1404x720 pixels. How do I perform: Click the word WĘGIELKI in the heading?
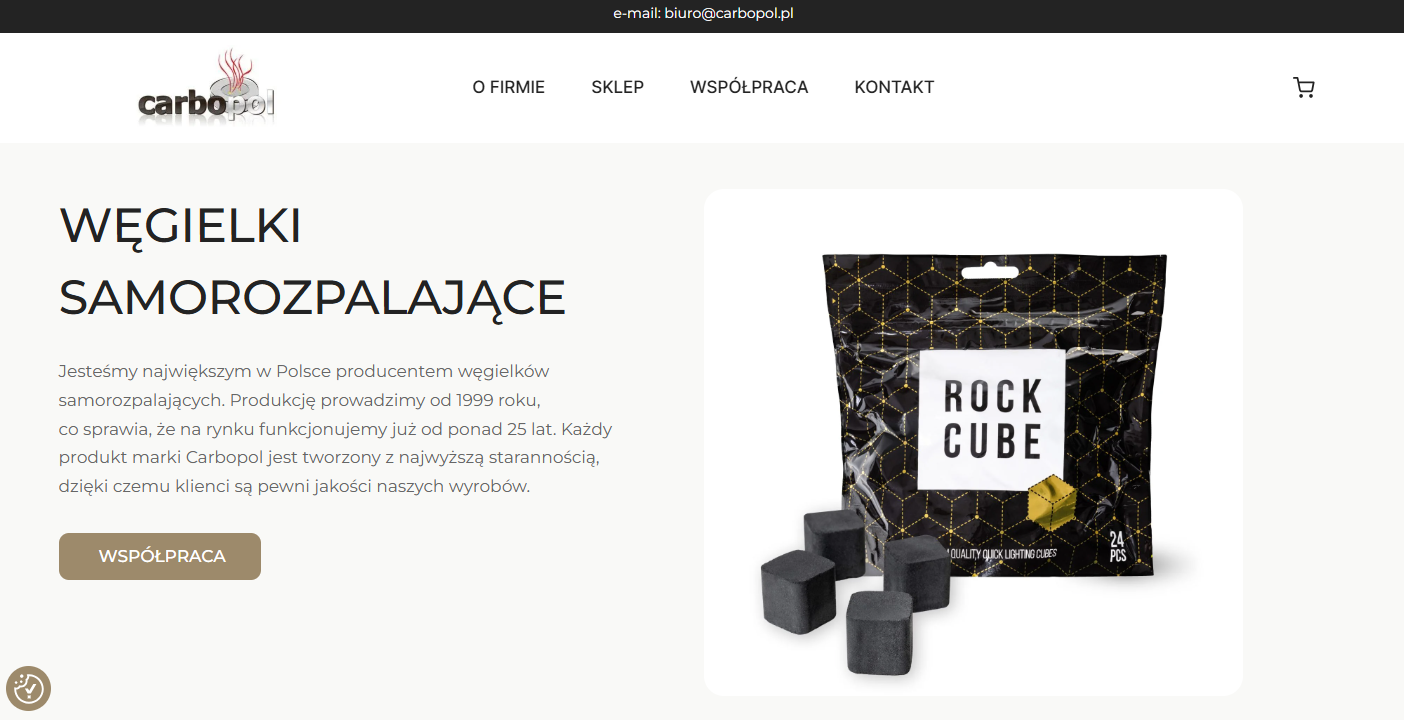coord(181,225)
